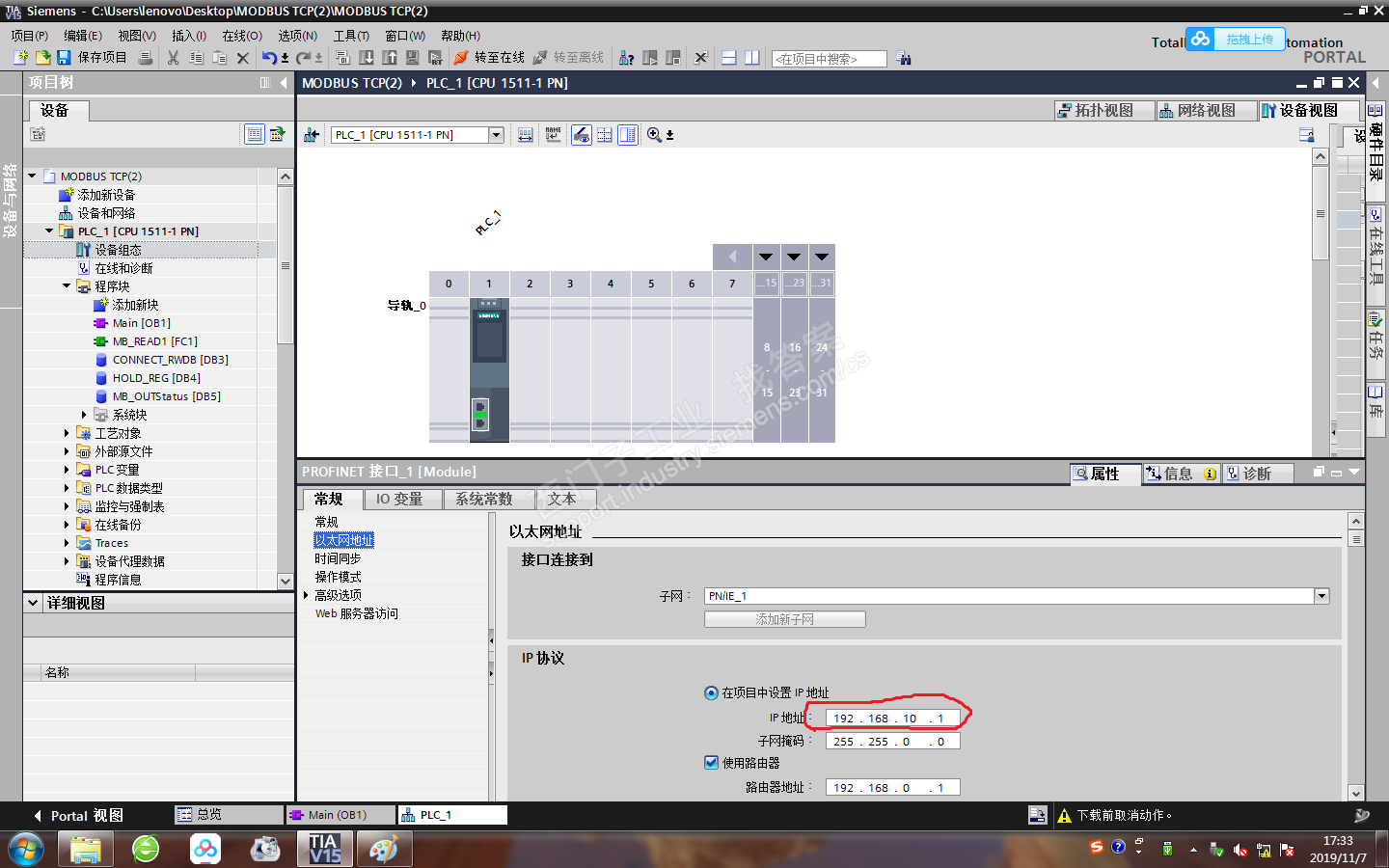Click the Windows Start button
The image size is (1389, 868).
coord(26,850)
